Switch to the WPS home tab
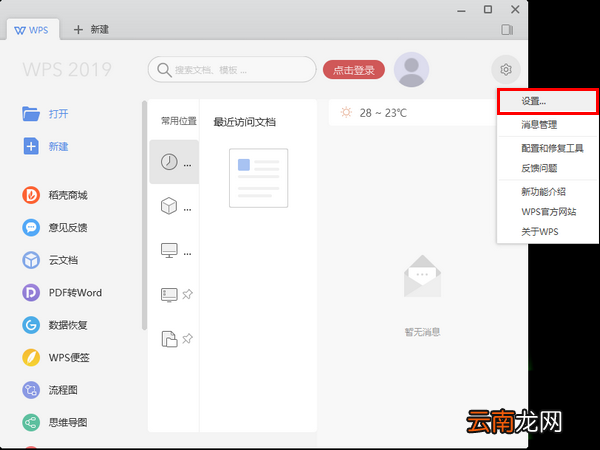This screenshot has width=600, height=450. 33,30
